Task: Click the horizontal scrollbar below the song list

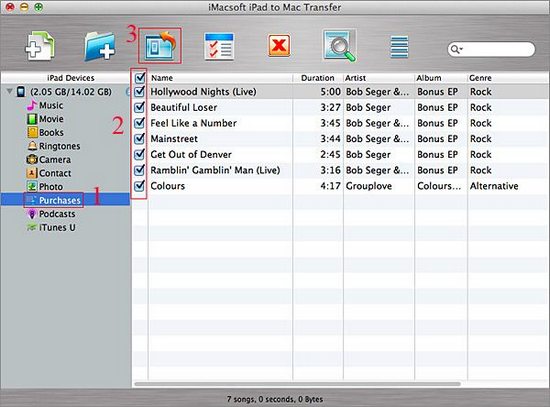Action: (297, 384)
